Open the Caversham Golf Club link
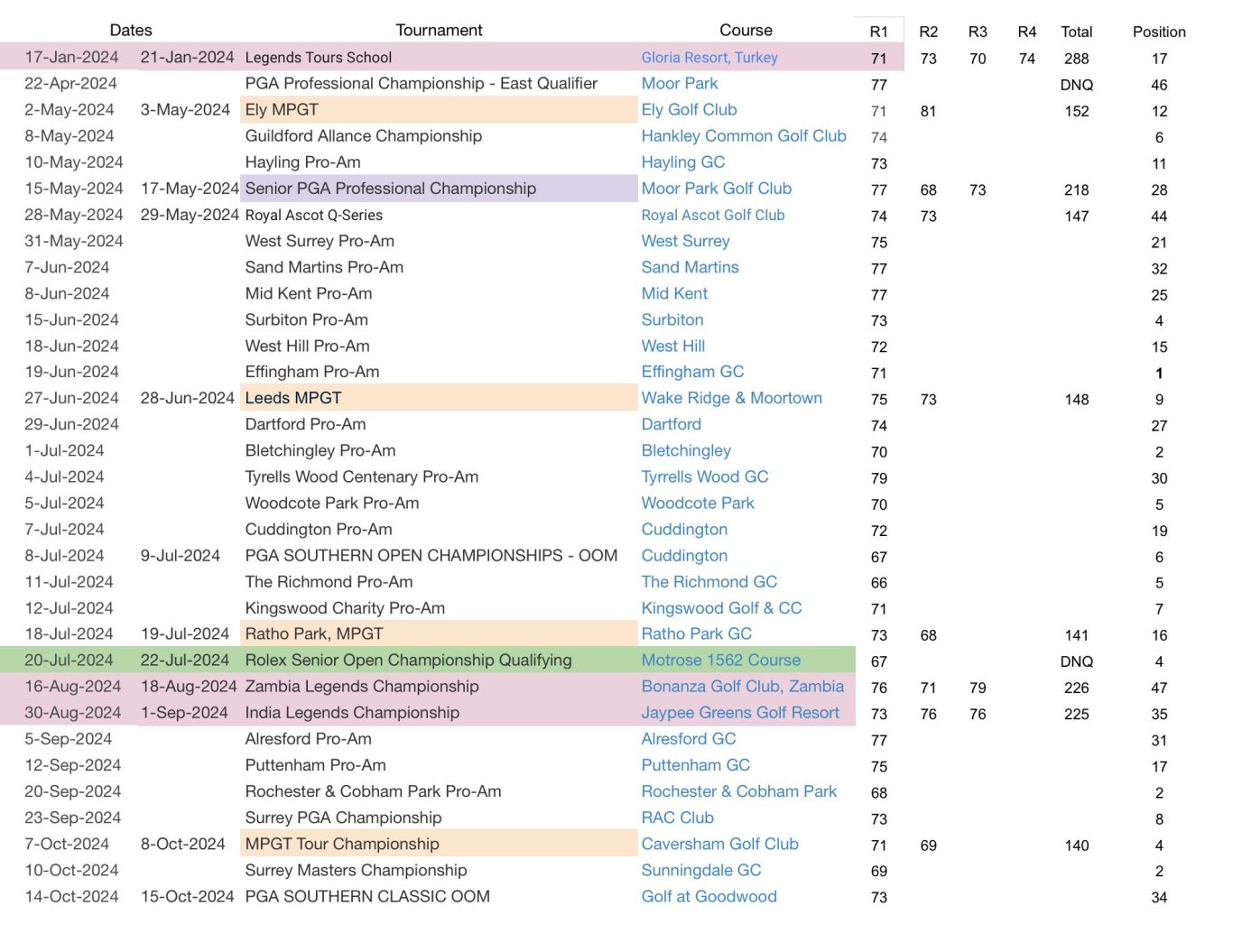The height and width of the screenshot is (952, 1233). click(x=720, y=844)
